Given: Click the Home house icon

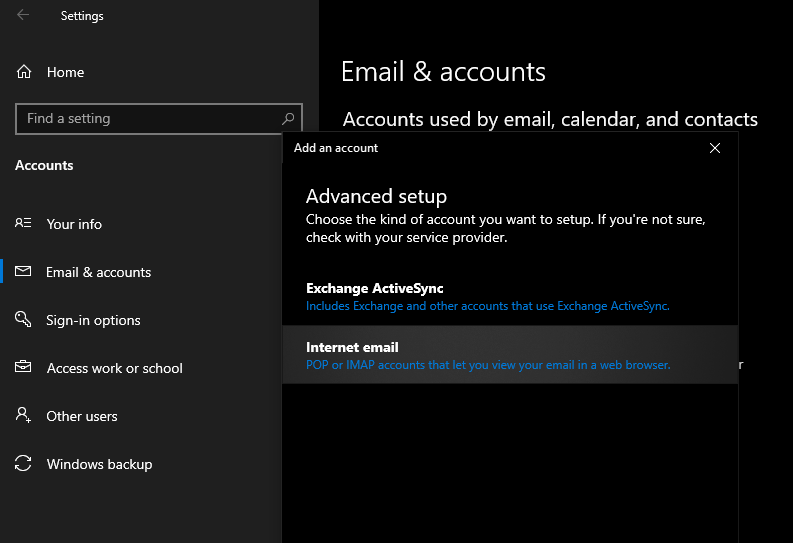Looking at the screenshot, I should [24, 72].
